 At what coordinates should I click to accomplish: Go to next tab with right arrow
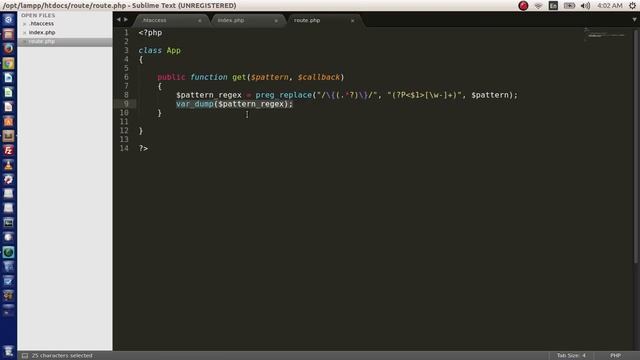tap(126, 19)
